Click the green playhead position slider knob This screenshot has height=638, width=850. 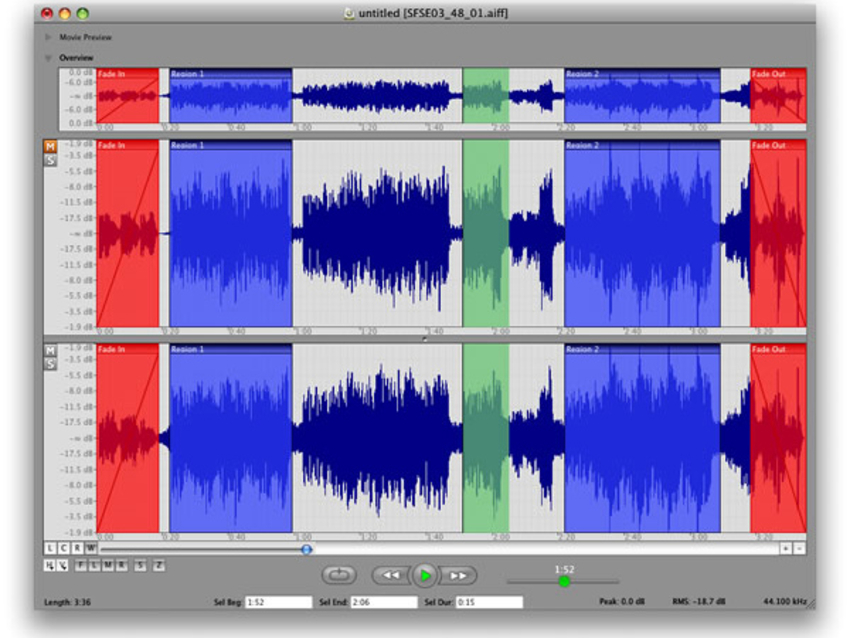pos(564,582)
